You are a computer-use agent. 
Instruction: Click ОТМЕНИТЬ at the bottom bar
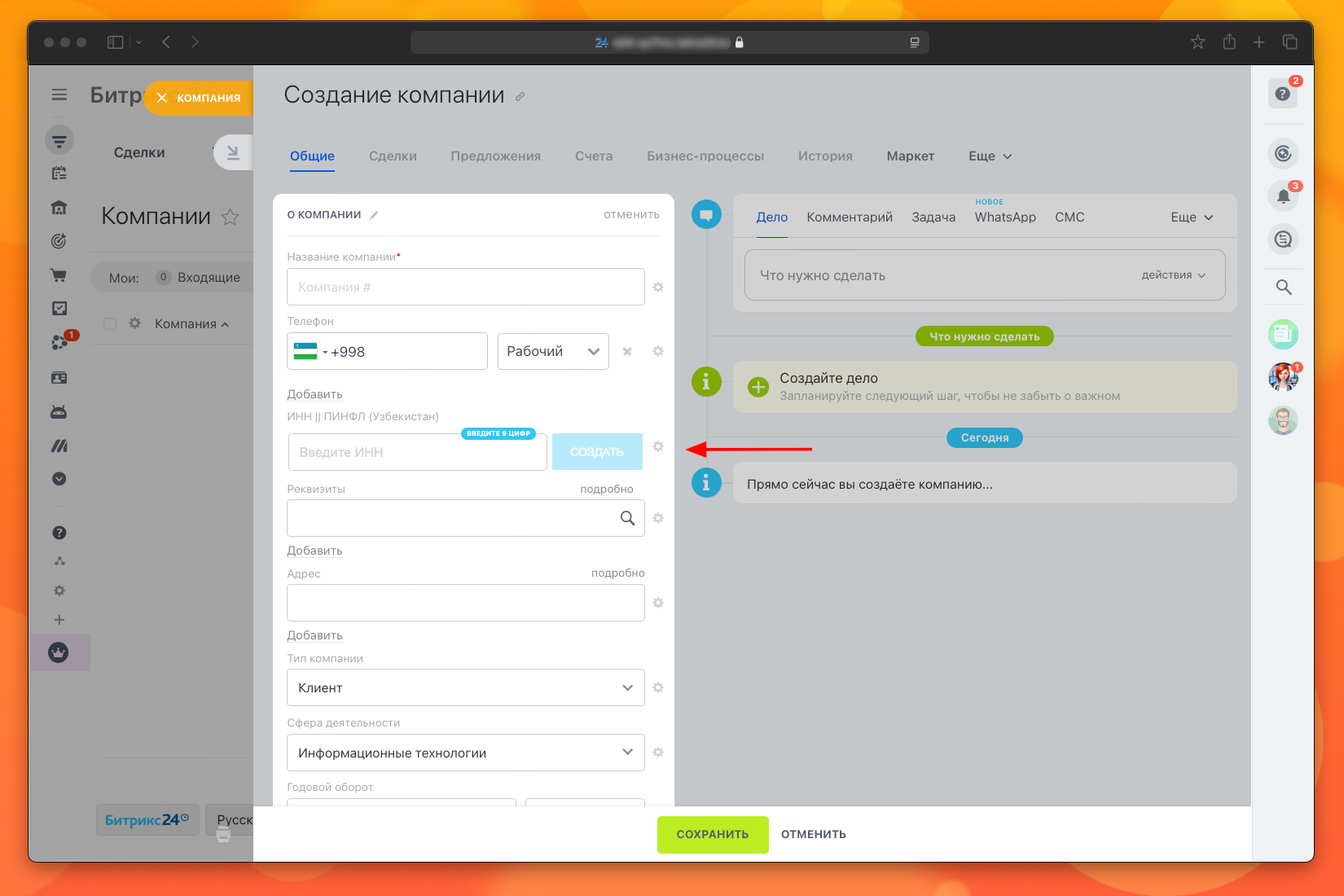[x=814, y=834]
